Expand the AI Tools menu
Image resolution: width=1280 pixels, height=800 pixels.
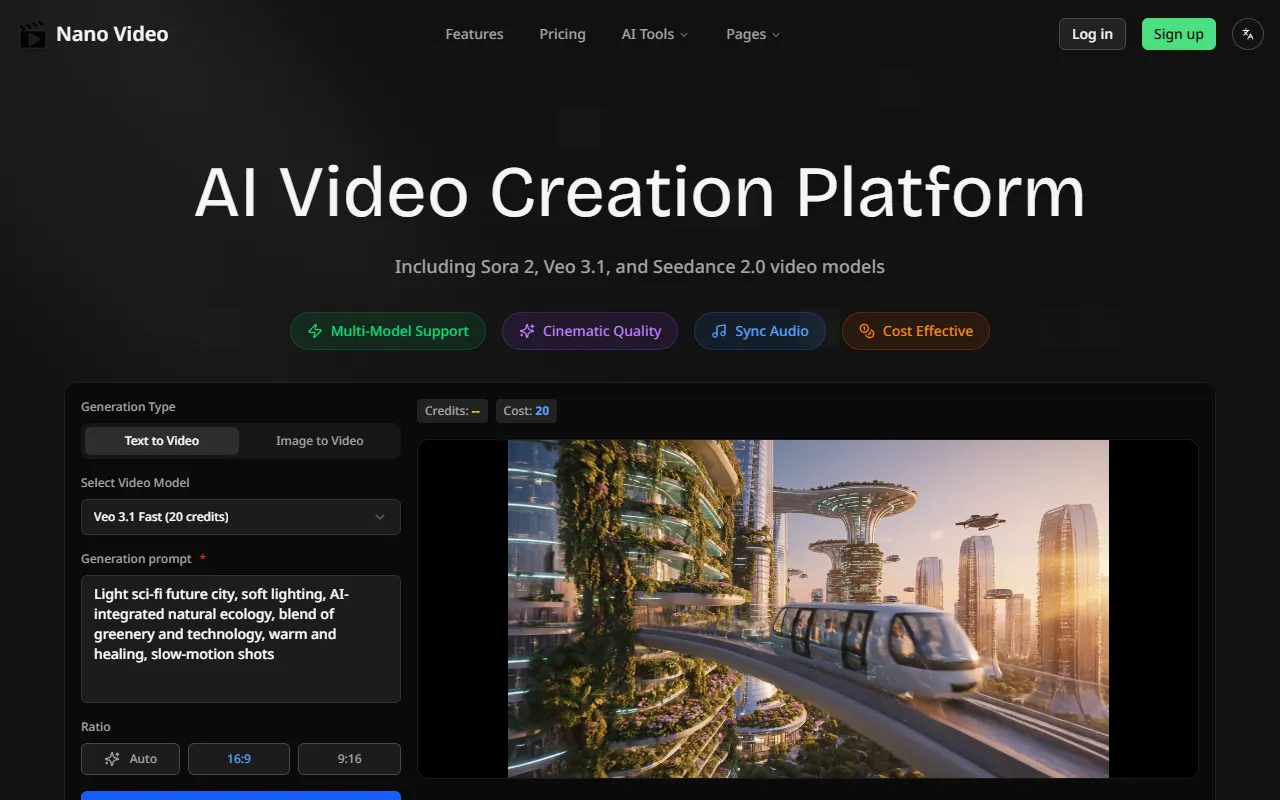[x=654, y=34]
